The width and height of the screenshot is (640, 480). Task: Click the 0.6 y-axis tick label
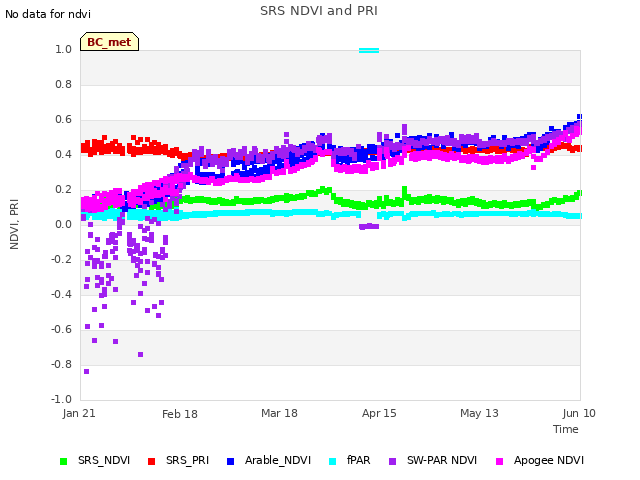[x=63, y=120]
